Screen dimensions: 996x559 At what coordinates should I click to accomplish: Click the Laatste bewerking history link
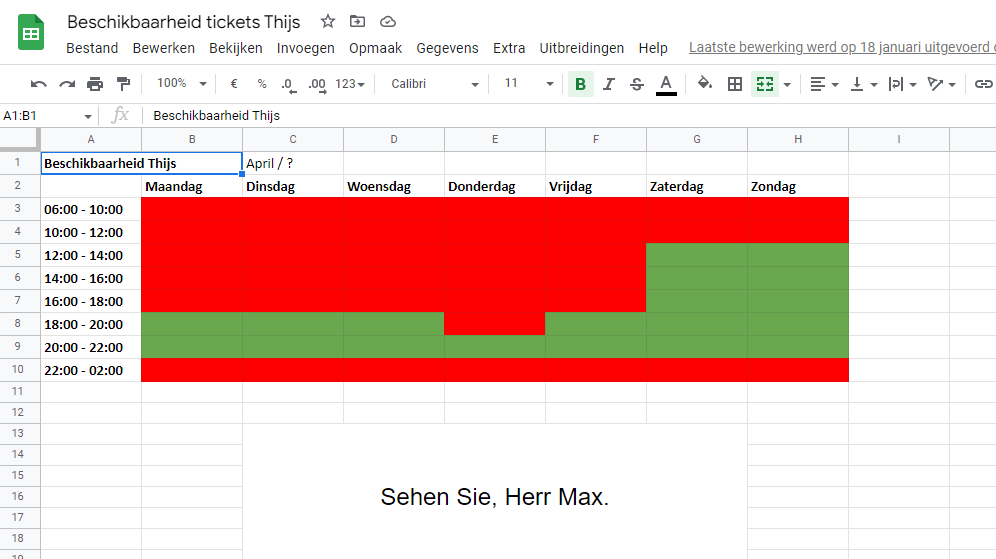841,48
